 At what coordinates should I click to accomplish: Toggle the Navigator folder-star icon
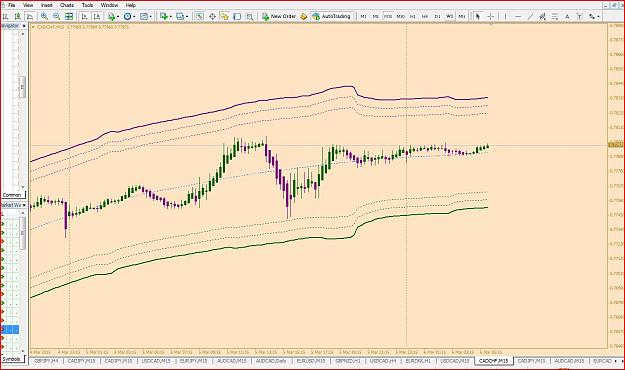click(225, 16)
